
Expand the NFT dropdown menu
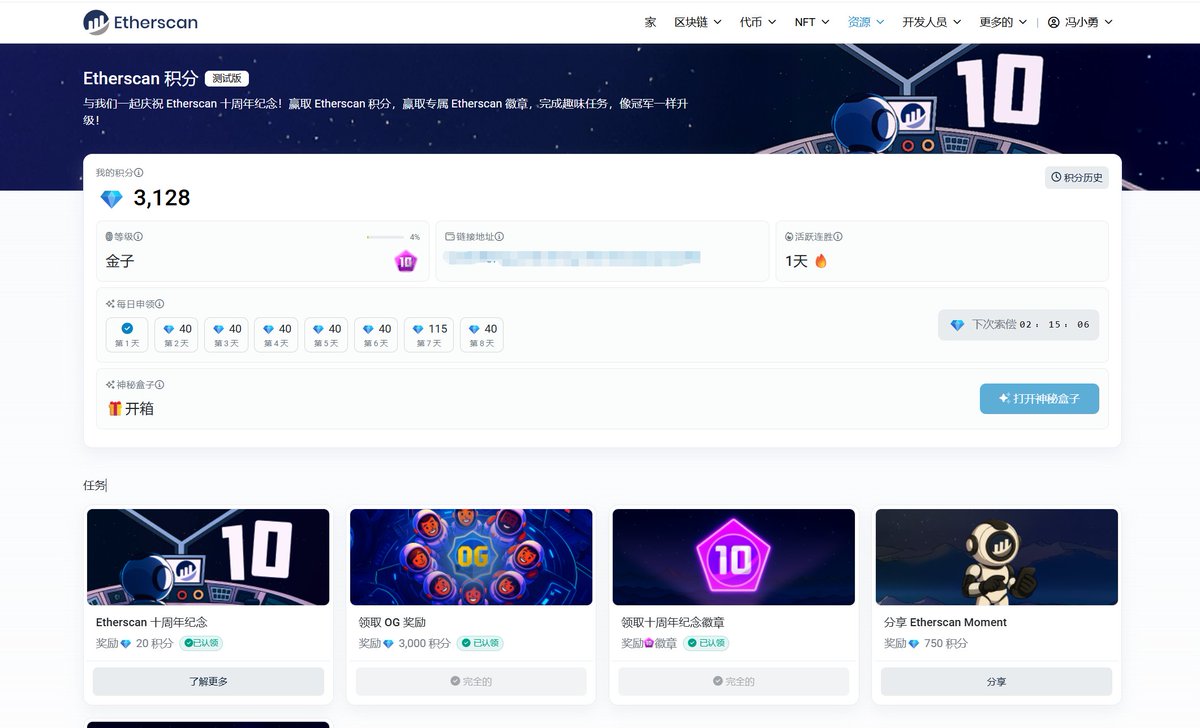(x=811, y=22)
